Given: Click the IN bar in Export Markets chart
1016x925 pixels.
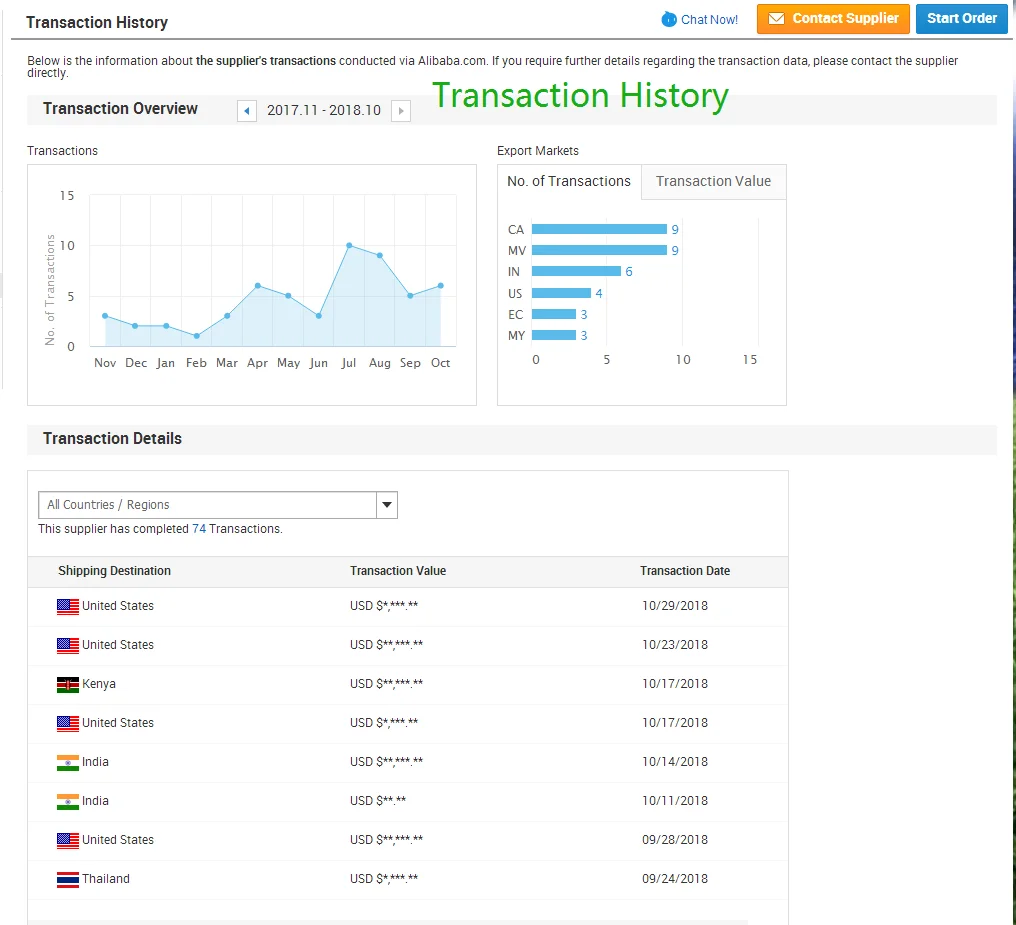Looking at the screenshot, I should [x=576, y=272].
